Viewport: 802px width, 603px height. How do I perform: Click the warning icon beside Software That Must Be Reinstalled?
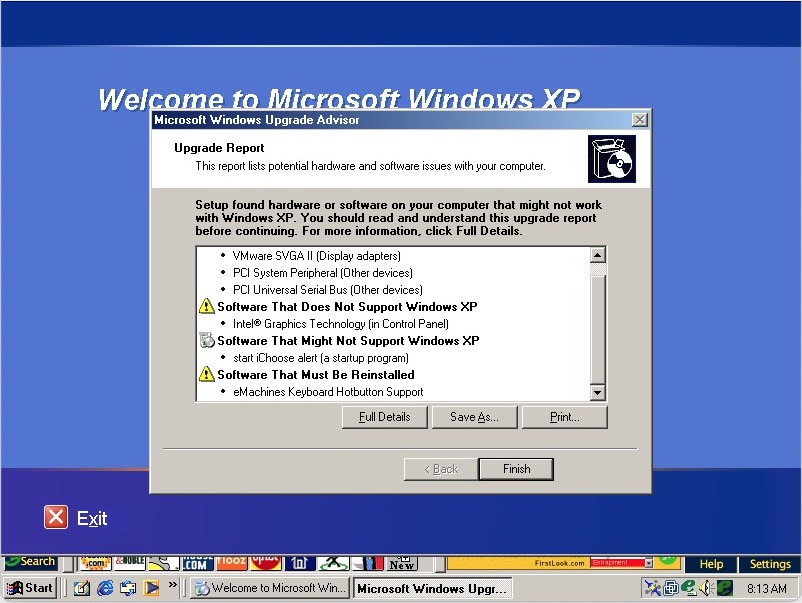(207, 375)
